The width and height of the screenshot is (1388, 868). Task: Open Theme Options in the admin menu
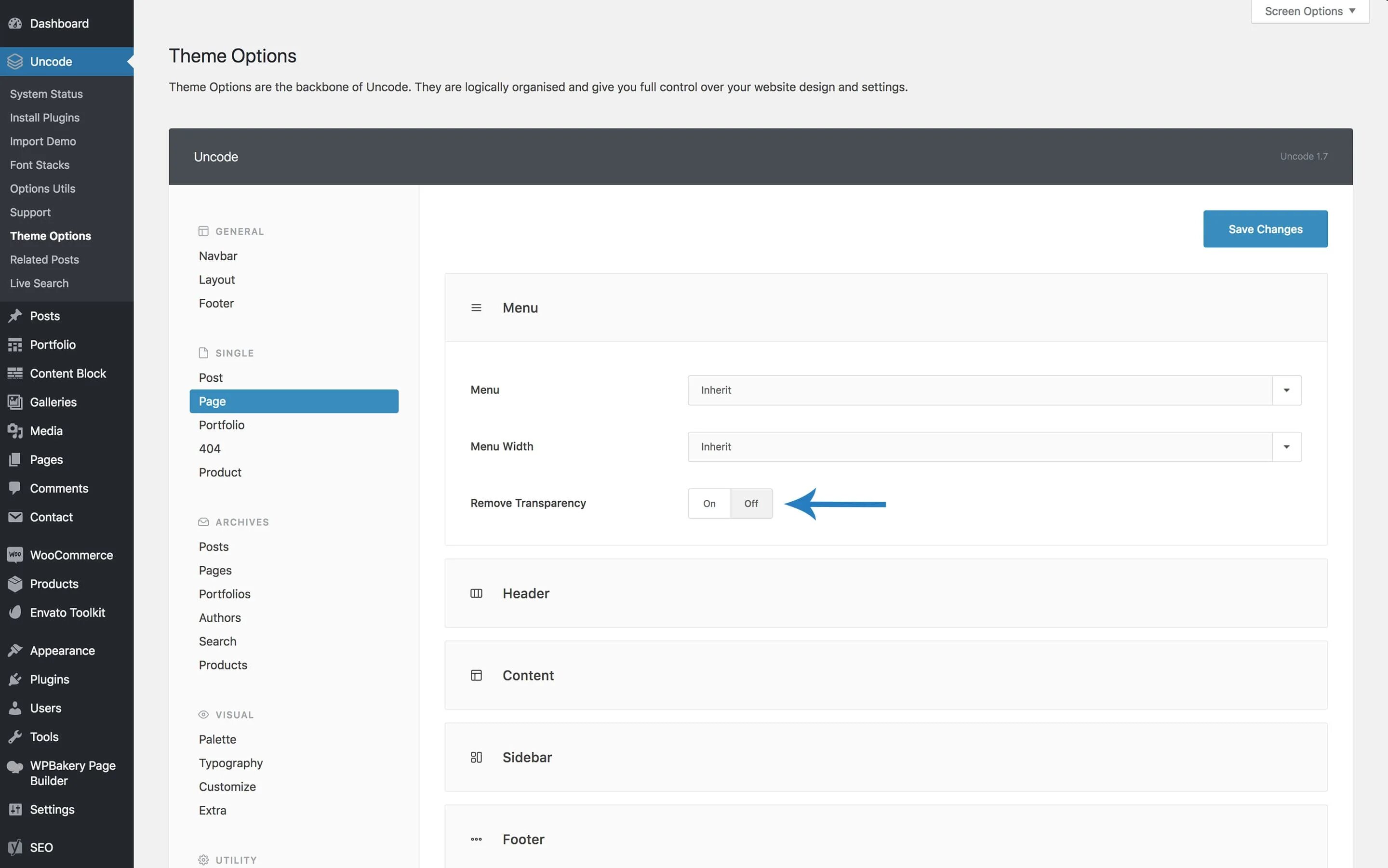pyautogui.click(x=50, y=235)
